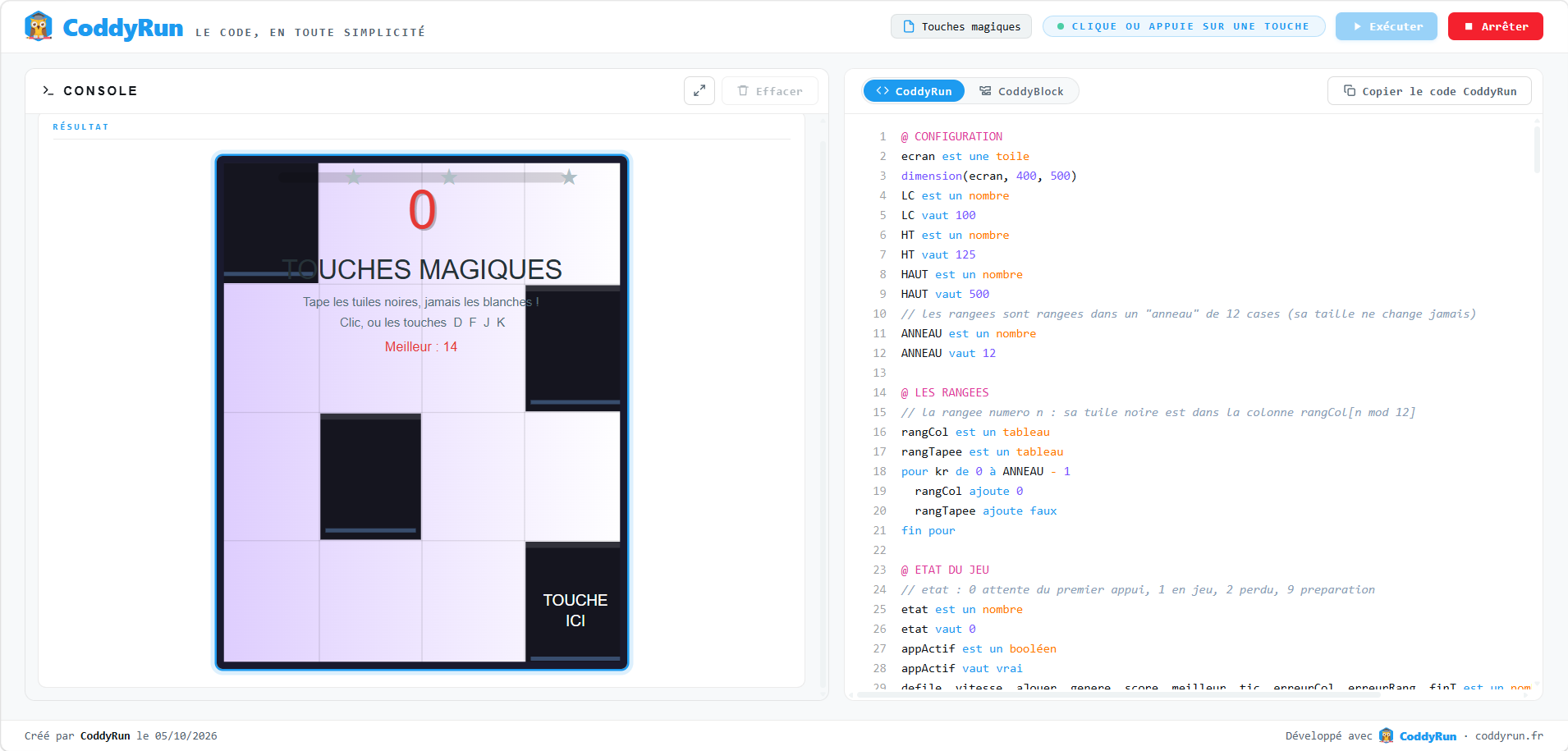Click the RÉSULTAT label
1568x751 pixels.
[x=80, y=126]
